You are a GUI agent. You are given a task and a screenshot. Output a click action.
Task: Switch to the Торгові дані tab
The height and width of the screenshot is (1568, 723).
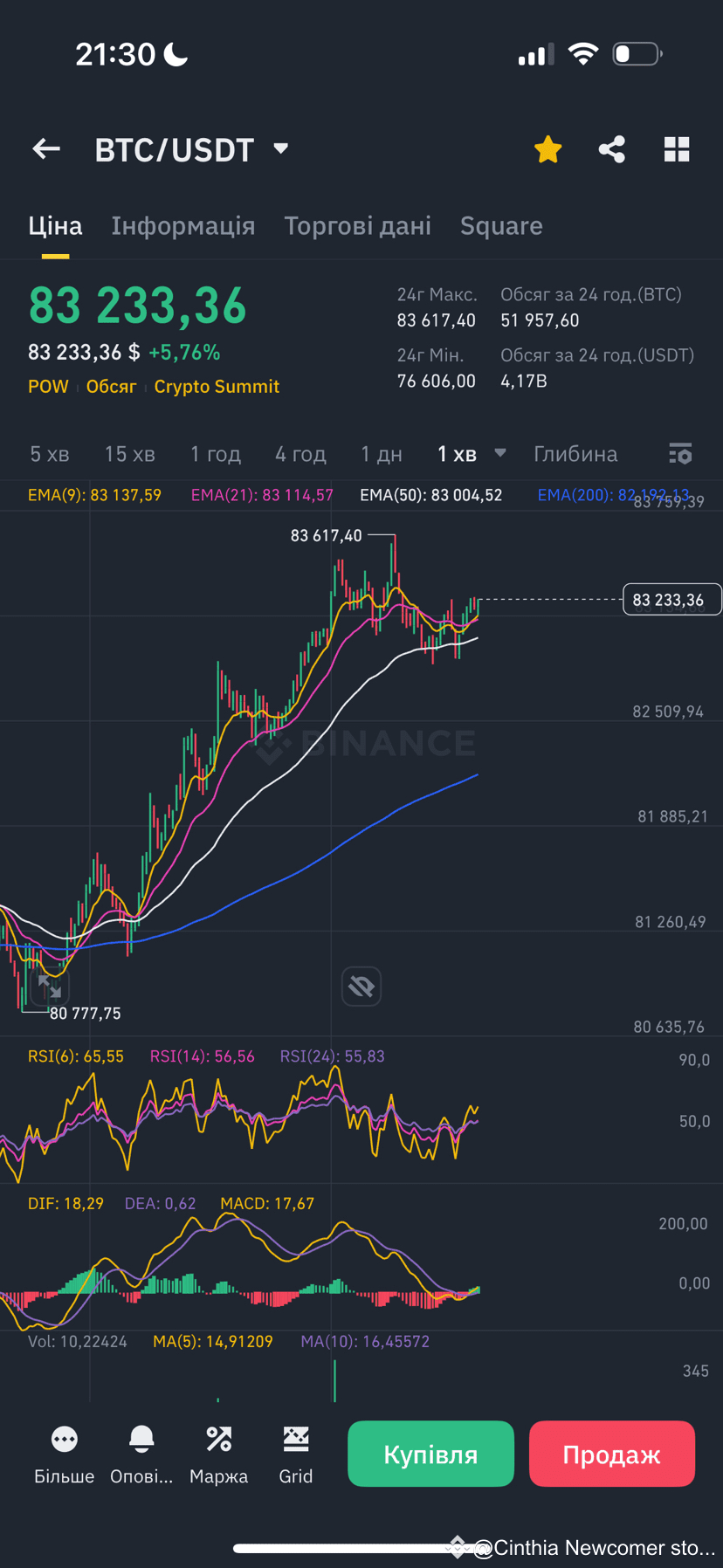(358, 226)
